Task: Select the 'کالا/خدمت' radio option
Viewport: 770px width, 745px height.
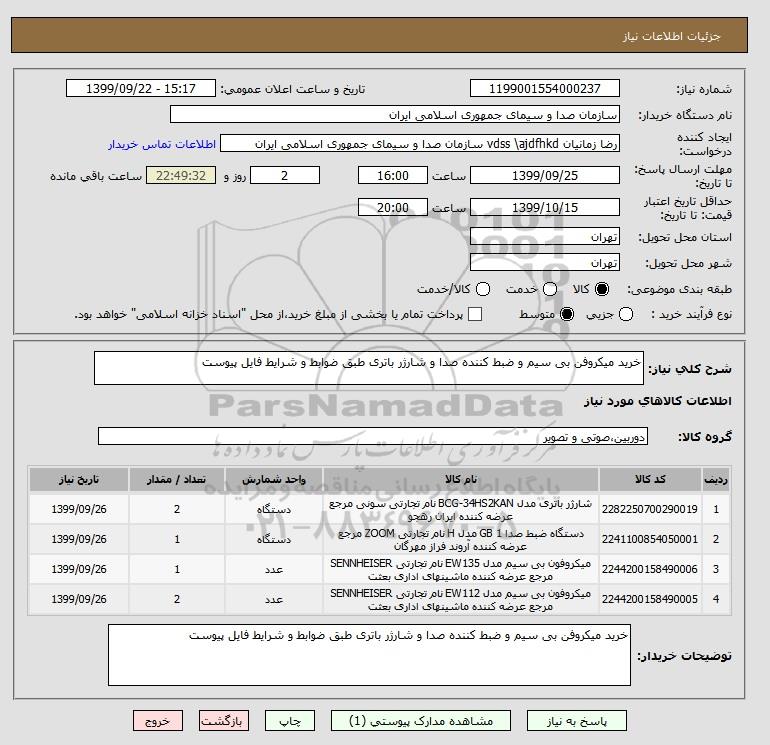Action: click(x=482, y=289)
